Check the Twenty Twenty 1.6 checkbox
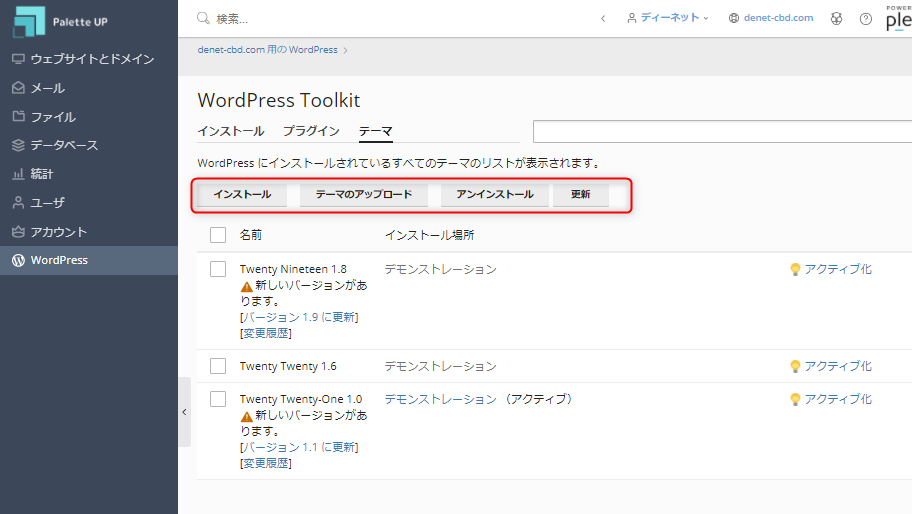Image resolution: width=912 pixels, height=514 pixels. click(x=218, y=366)
